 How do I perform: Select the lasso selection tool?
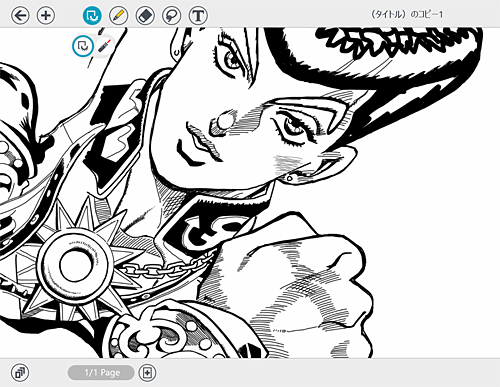tap(171, 15)
